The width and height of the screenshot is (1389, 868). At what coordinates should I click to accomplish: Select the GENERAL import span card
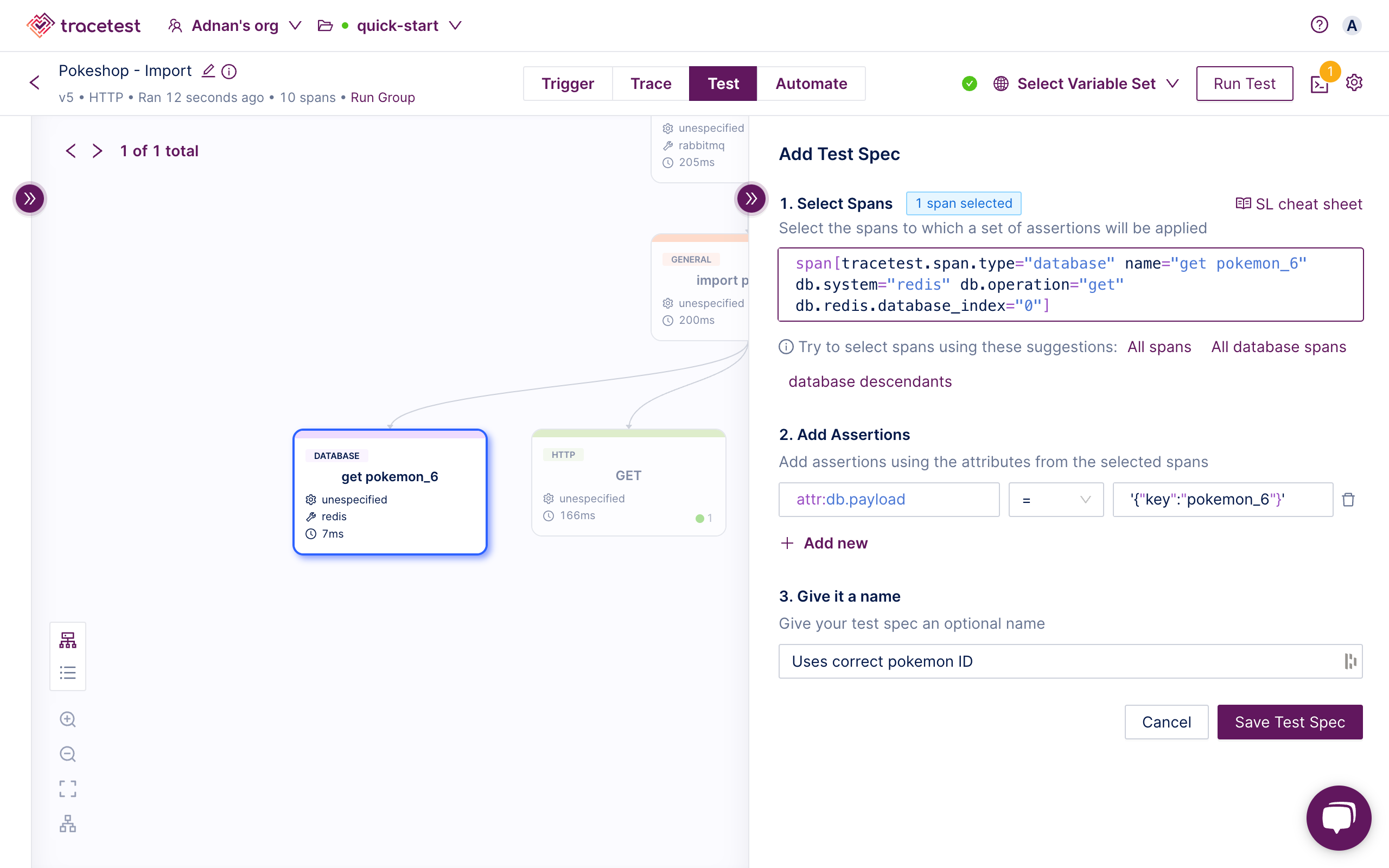point(700,287)
